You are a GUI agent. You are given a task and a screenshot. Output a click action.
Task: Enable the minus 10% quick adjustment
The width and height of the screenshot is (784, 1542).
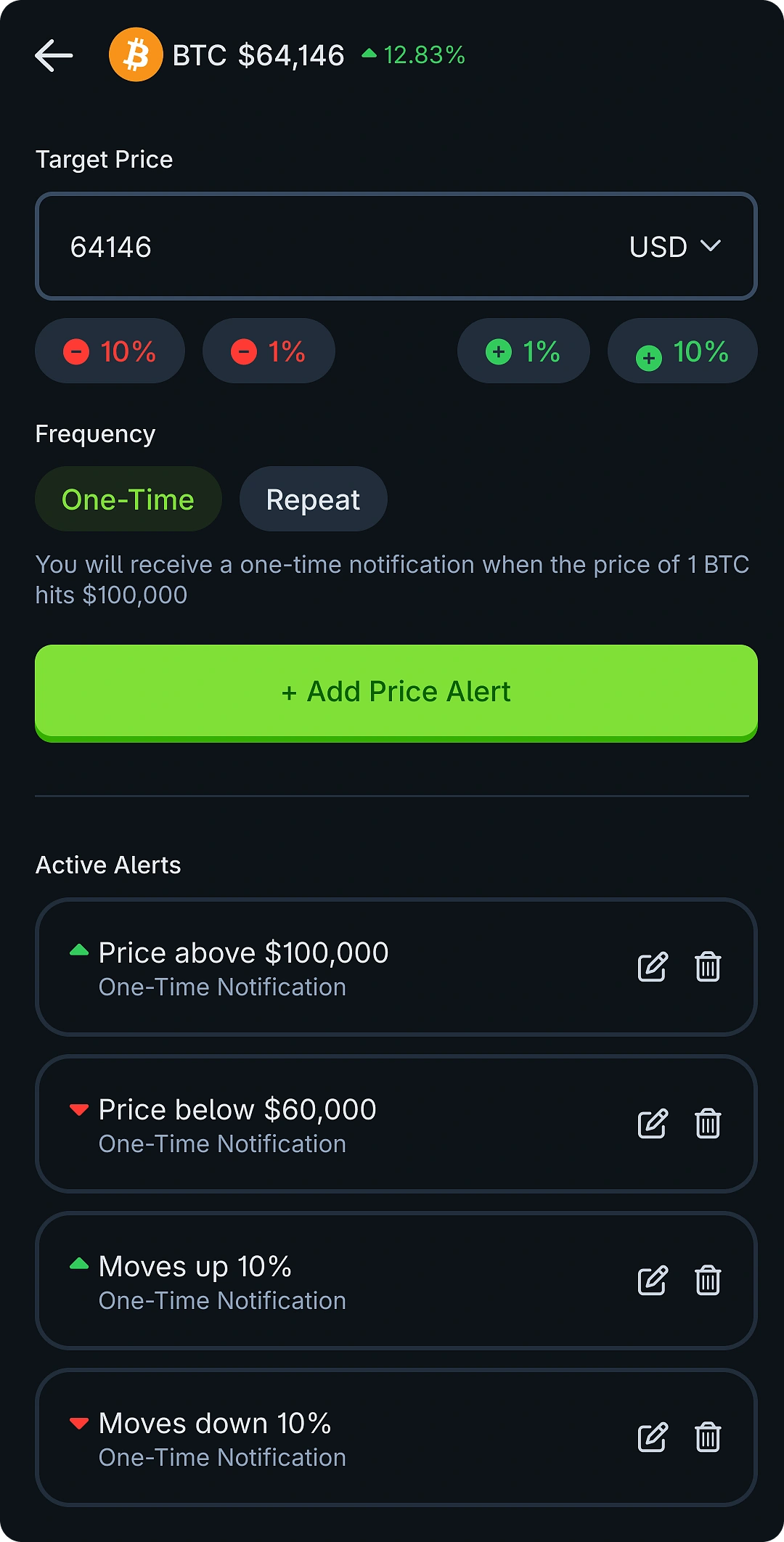click(110, 351)
